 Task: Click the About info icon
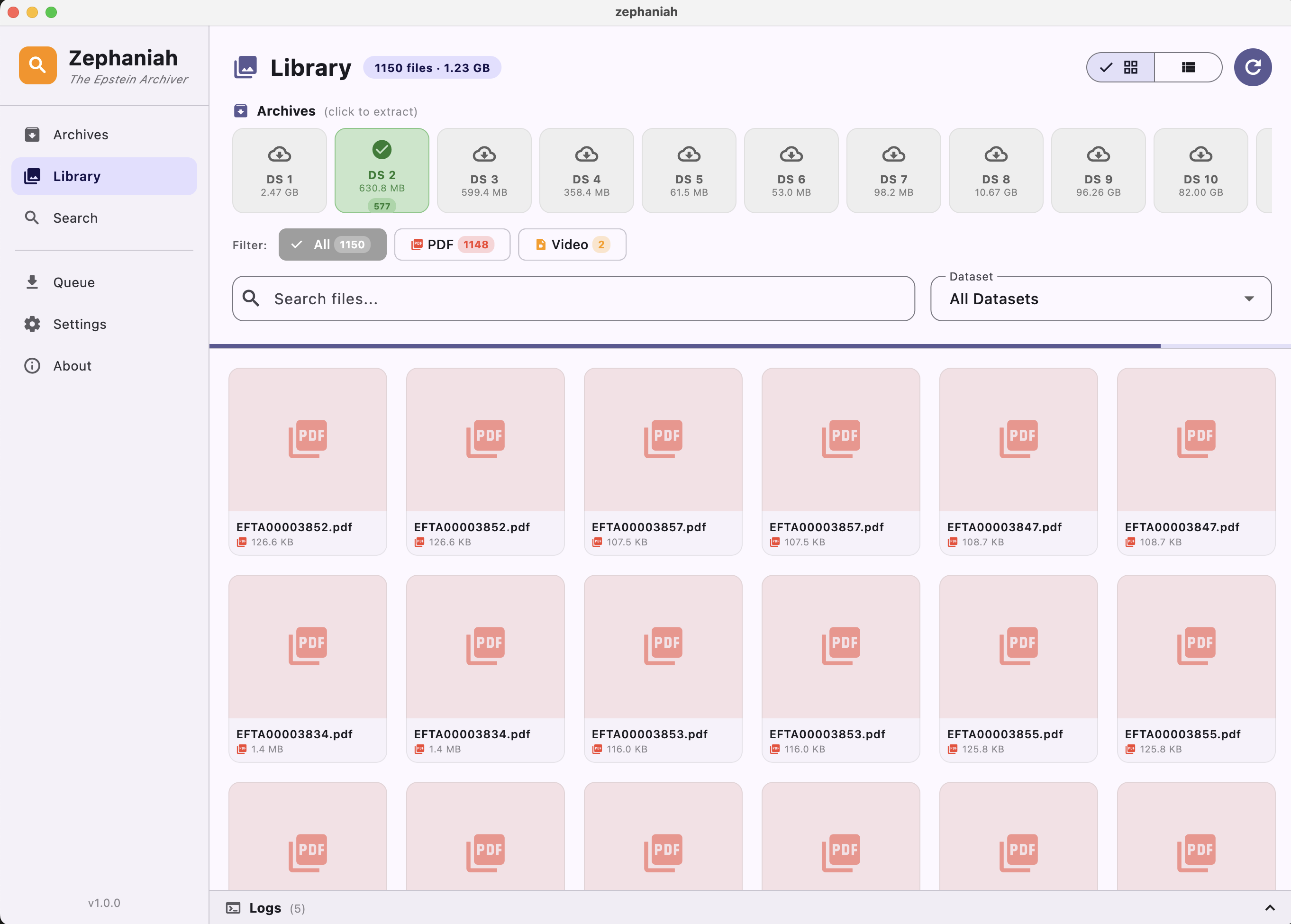point(32,365)
